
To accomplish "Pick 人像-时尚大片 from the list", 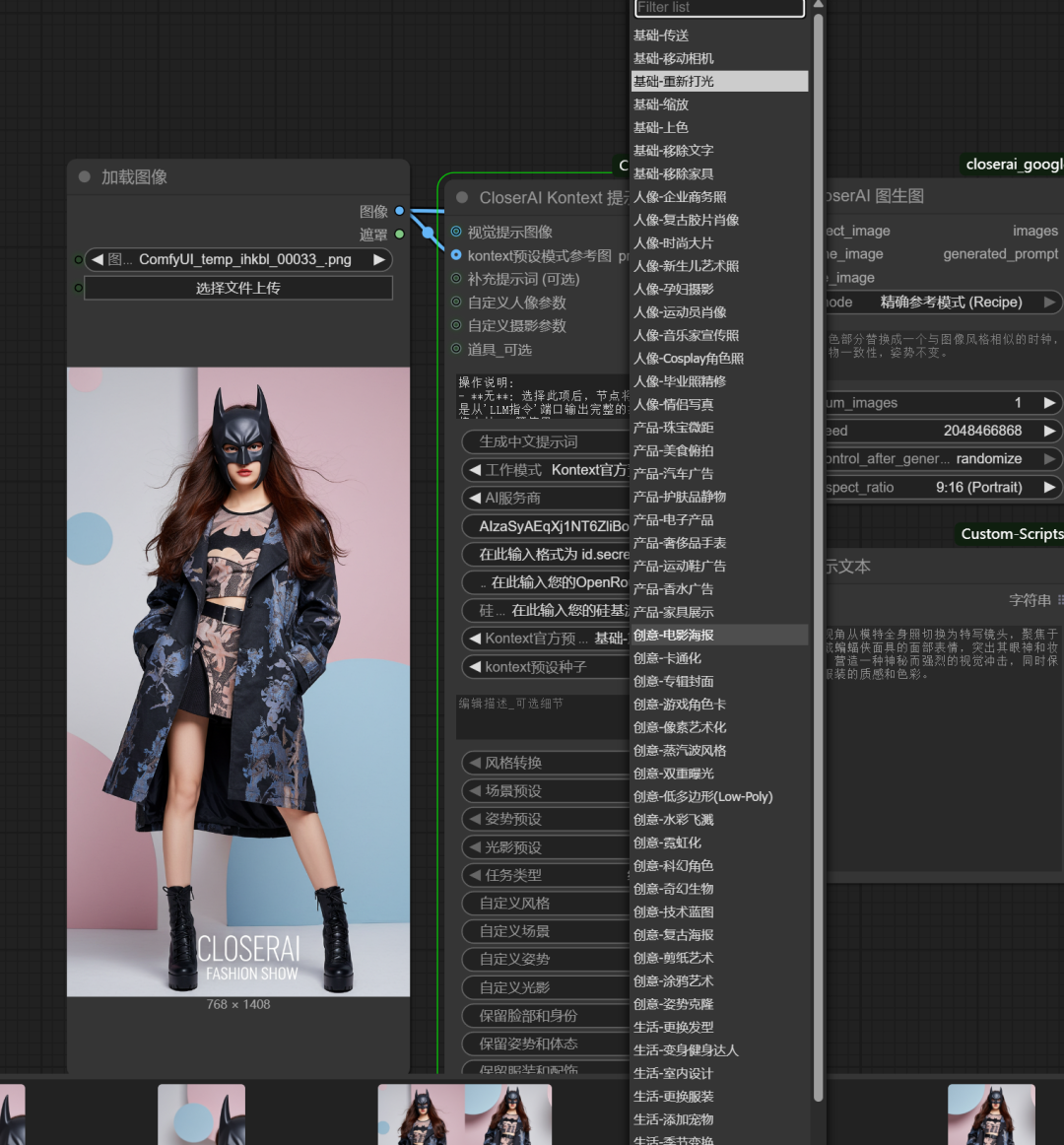I will click(719, 242).
